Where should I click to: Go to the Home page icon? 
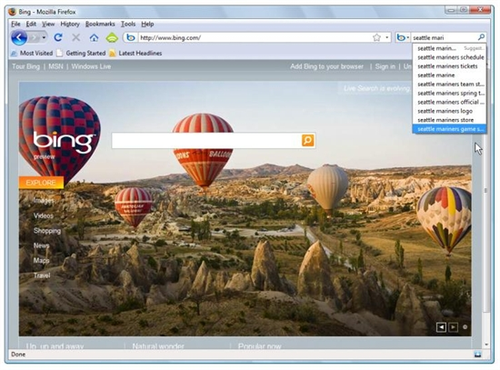[94, 38]
